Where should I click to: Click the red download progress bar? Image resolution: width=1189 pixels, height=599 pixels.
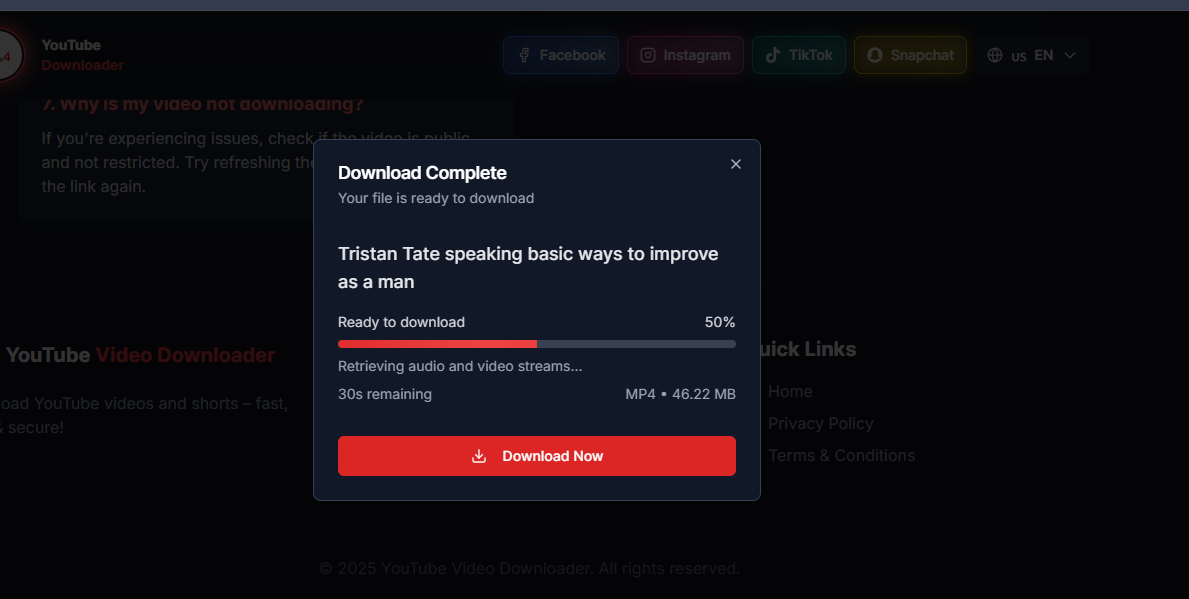(x=537, y=344)
